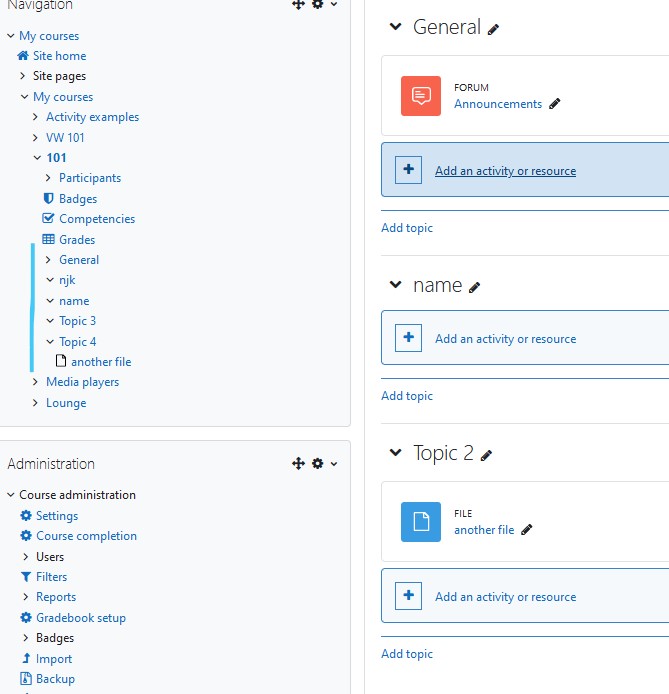This screenshot has width=669, height=694.
Task: Open Grades in the navigation tree
Action: 77,239
